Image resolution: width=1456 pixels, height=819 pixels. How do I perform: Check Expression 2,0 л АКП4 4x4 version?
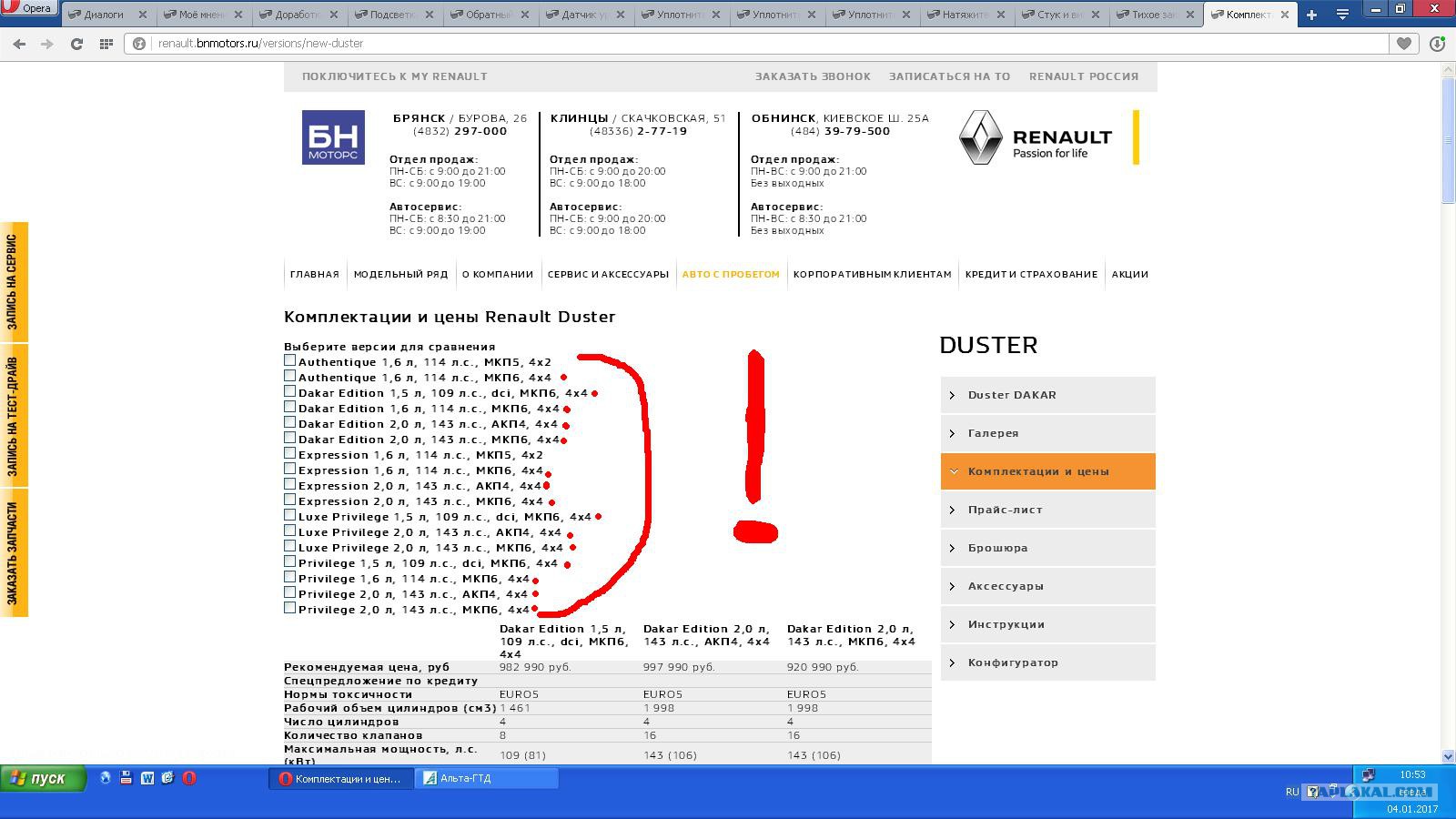tap(289, 484)
